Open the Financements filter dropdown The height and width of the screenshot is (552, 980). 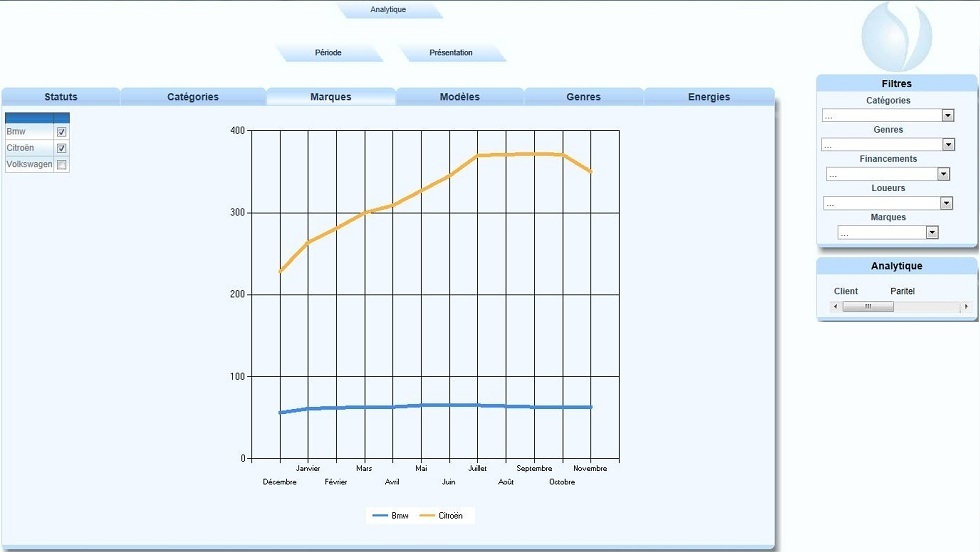[x=943, y=174]
